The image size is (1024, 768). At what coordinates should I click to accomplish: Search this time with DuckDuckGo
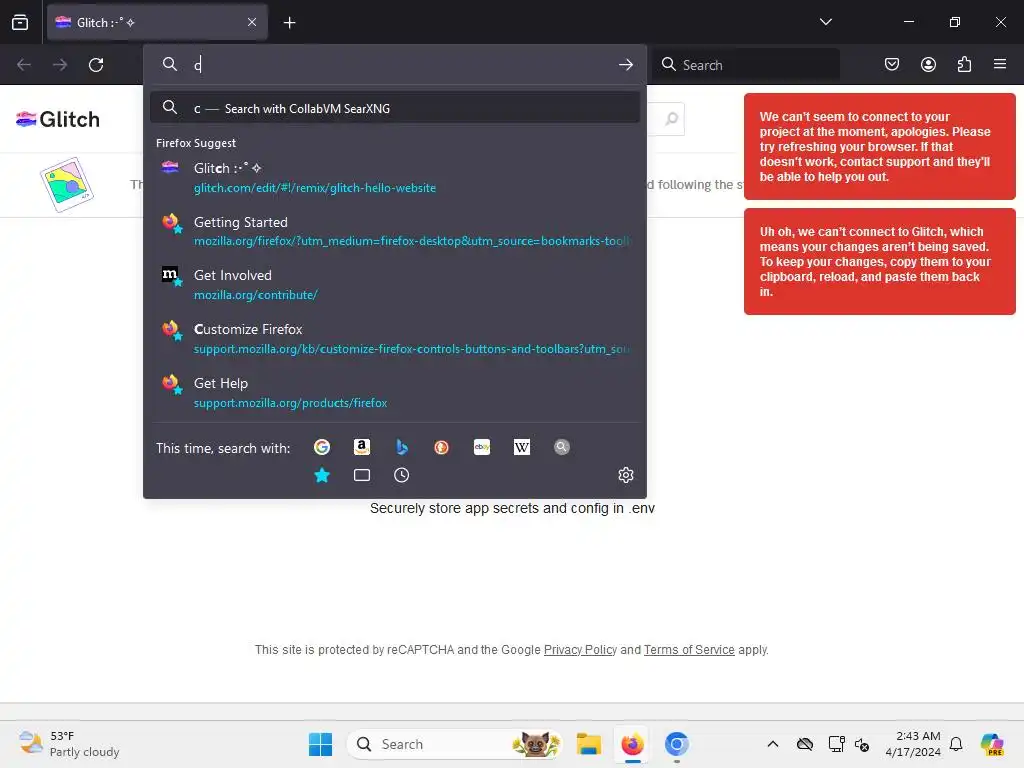point(441,447)
